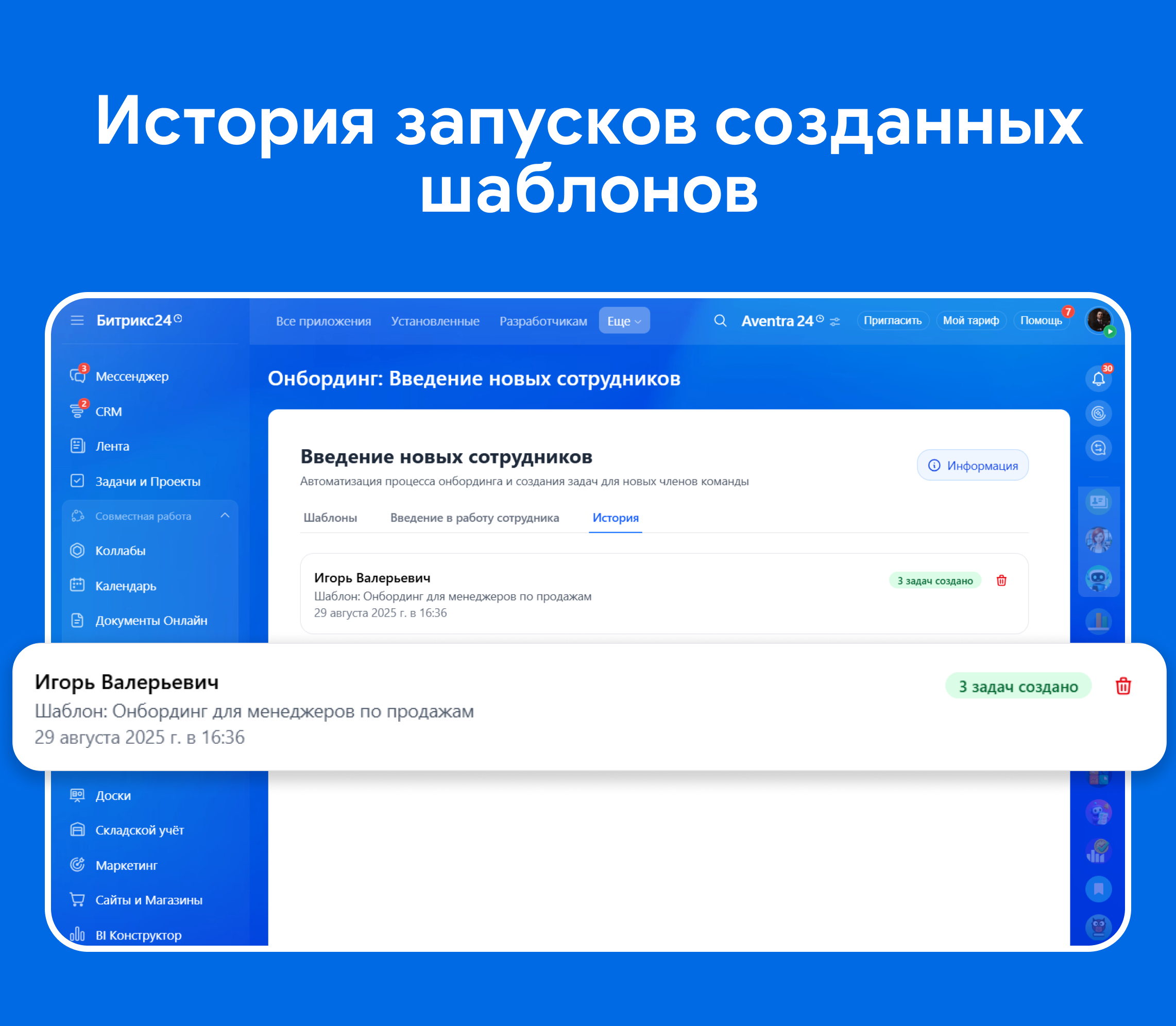Image resolution: width=1176 pixels, height=1026 pixels.
Task: Open the Мессенджер sidebar item
Action: [x=132, y=376]
